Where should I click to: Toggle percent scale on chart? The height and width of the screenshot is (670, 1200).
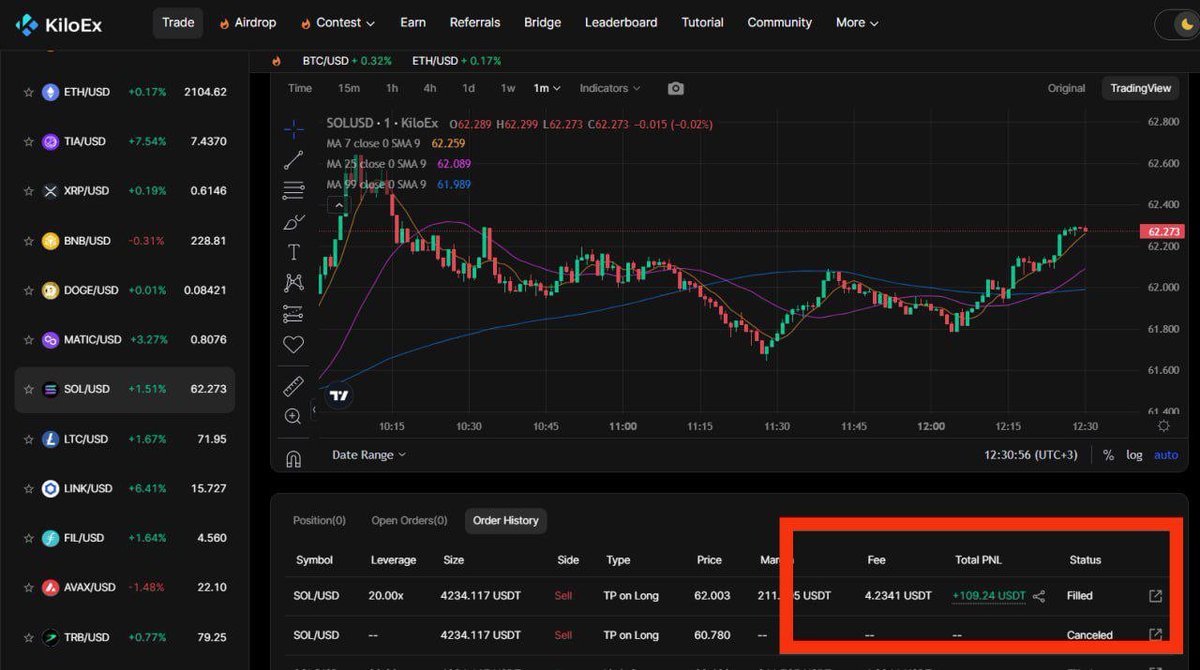[x=1108, y=455]
